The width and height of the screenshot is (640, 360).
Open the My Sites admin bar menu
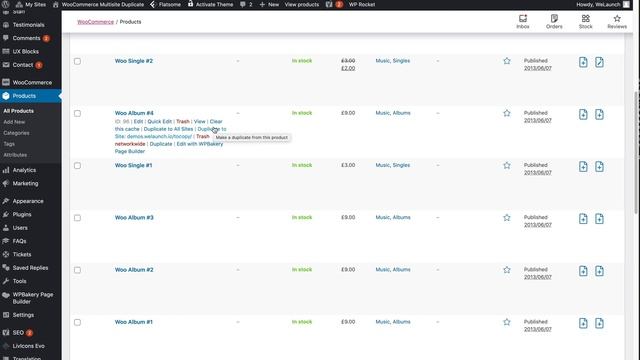coord(31,4)
